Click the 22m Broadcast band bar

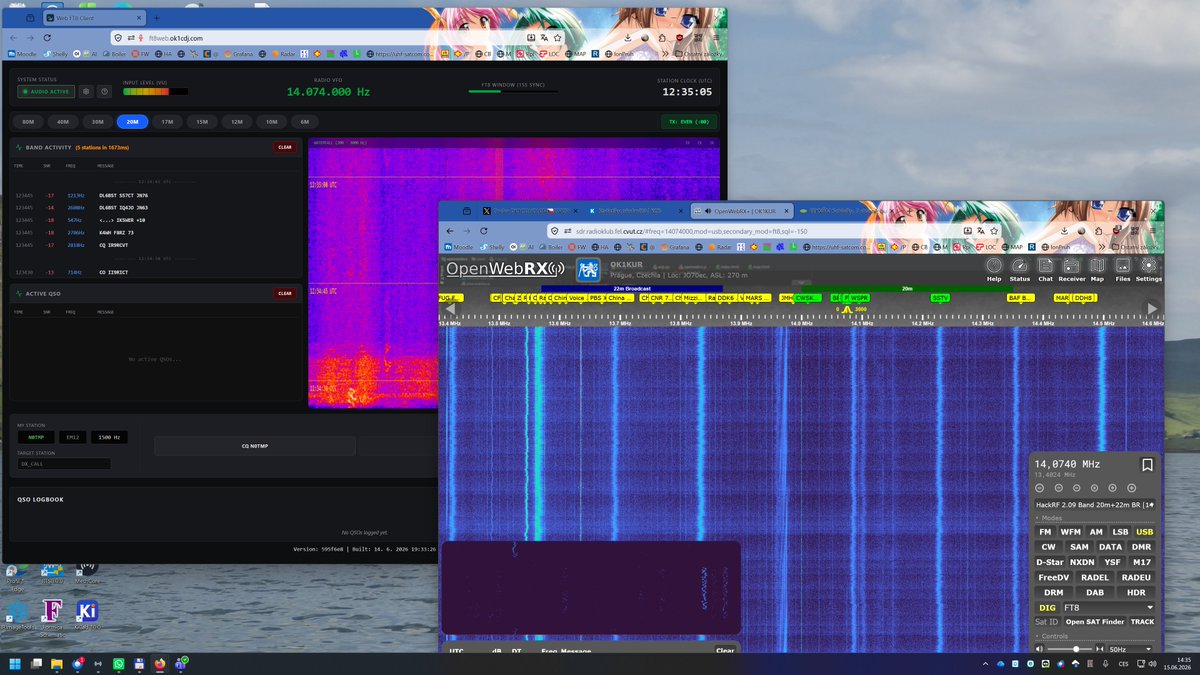tap(632, 288)
